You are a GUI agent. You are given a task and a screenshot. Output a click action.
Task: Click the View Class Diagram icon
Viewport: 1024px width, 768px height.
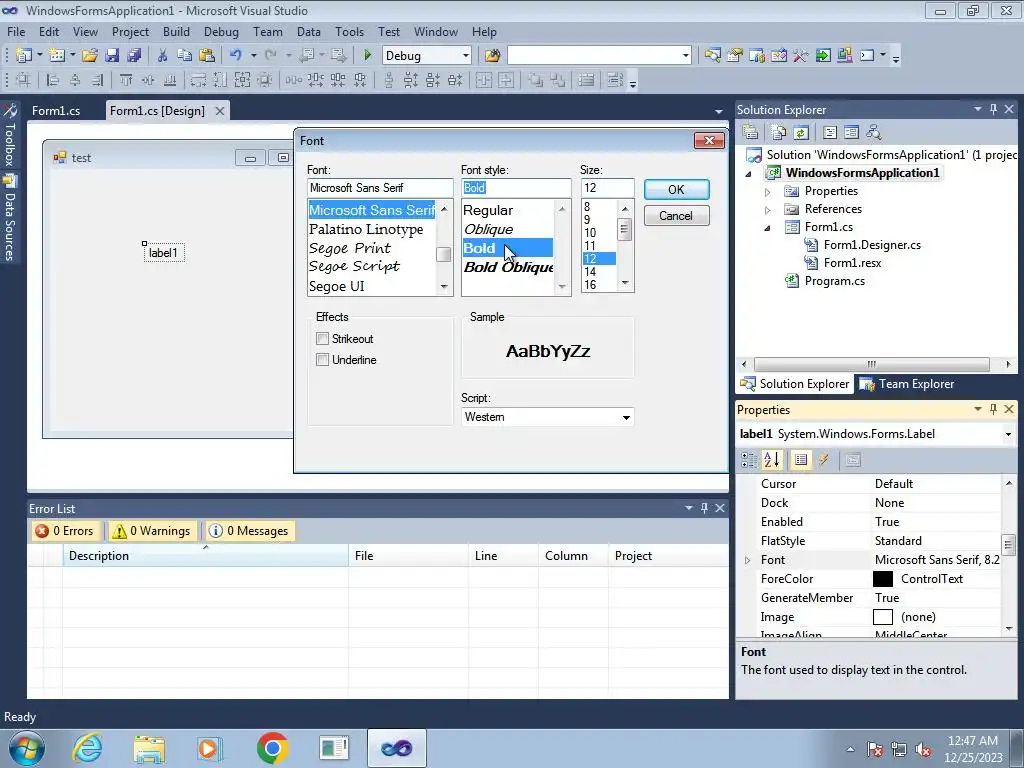click(873, 133)
